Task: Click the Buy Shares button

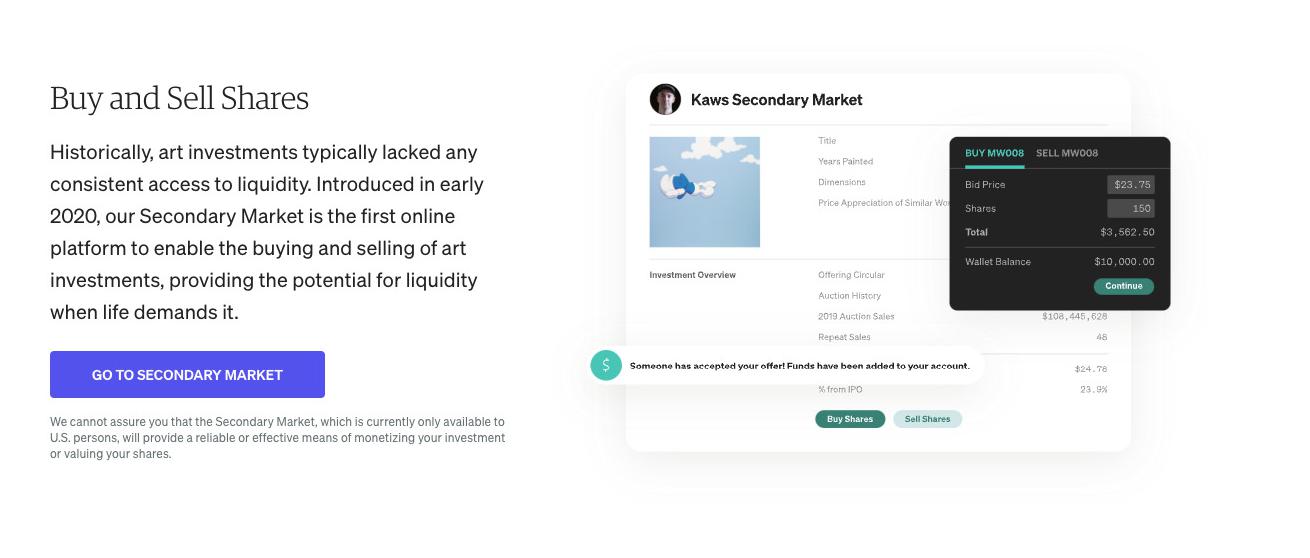Action: 850,419
